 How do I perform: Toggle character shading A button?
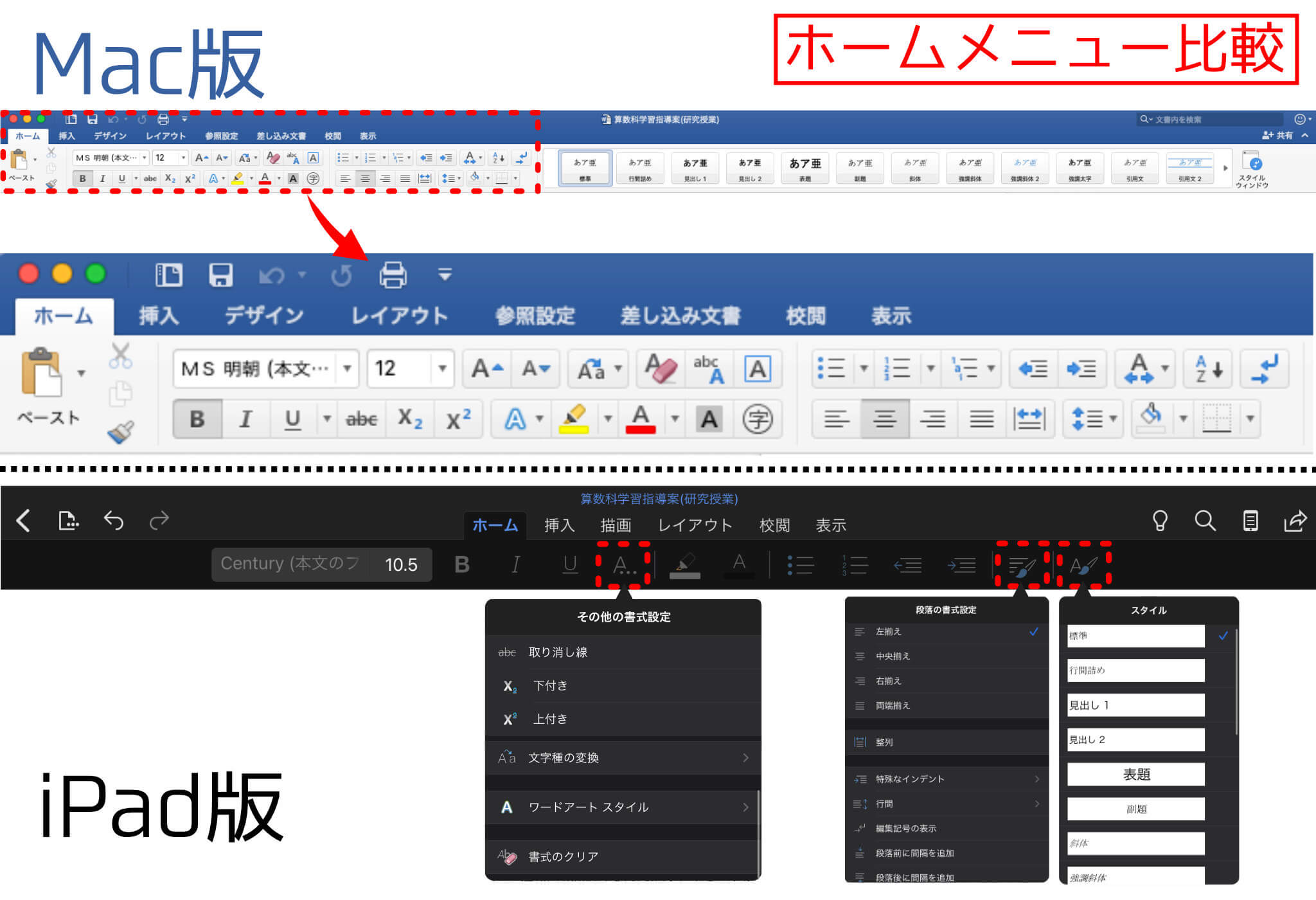[x=709, y=419]
